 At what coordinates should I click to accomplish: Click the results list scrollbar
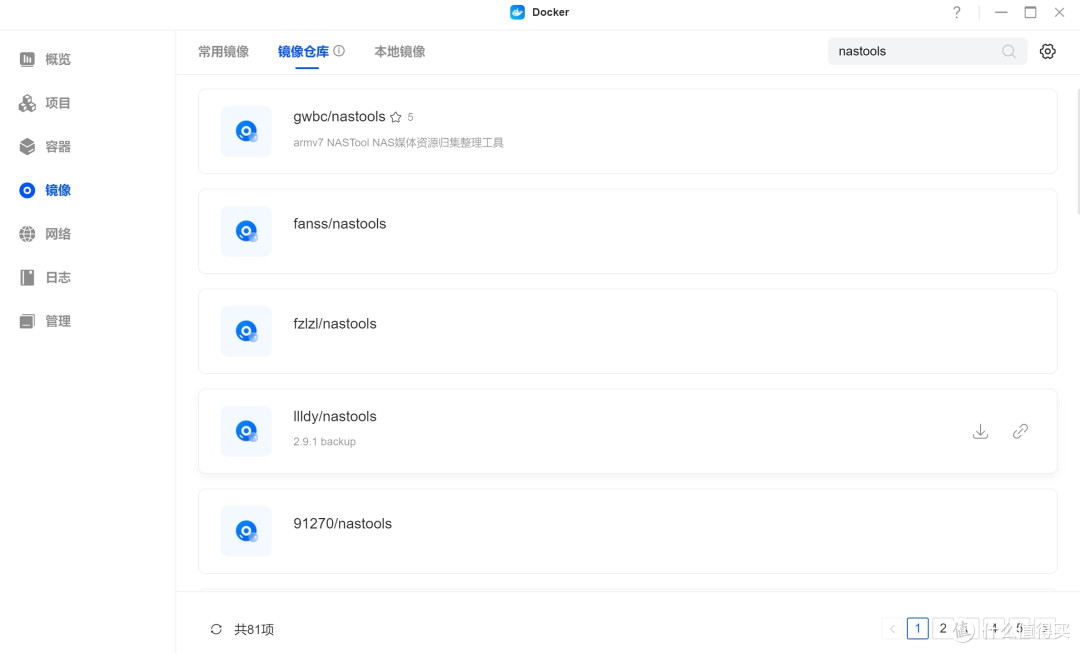coord(1077,152)
